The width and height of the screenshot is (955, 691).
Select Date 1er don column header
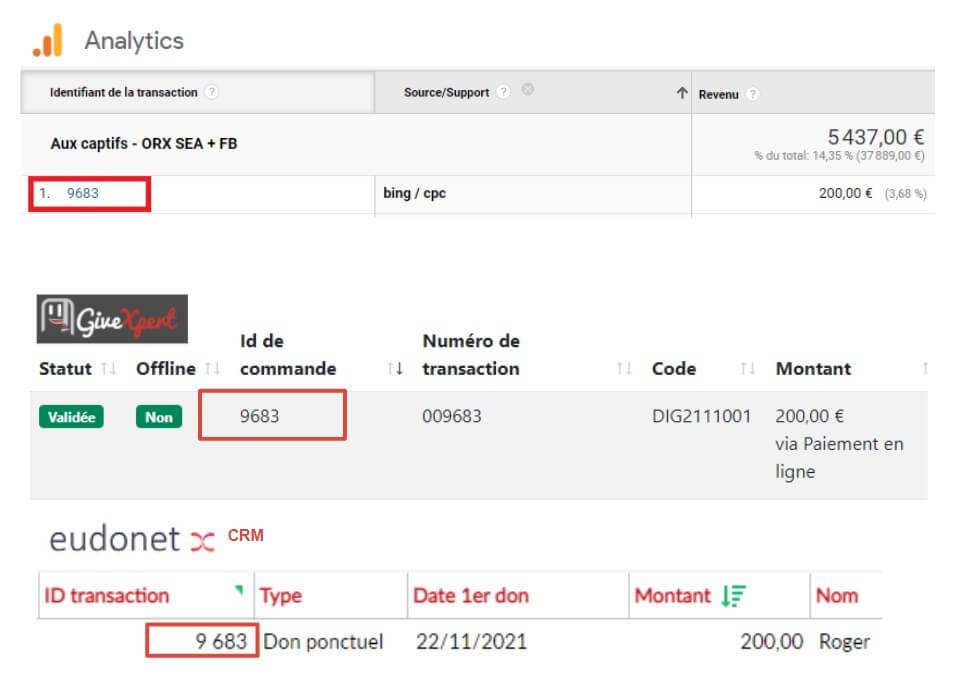(x=471, y=596)
